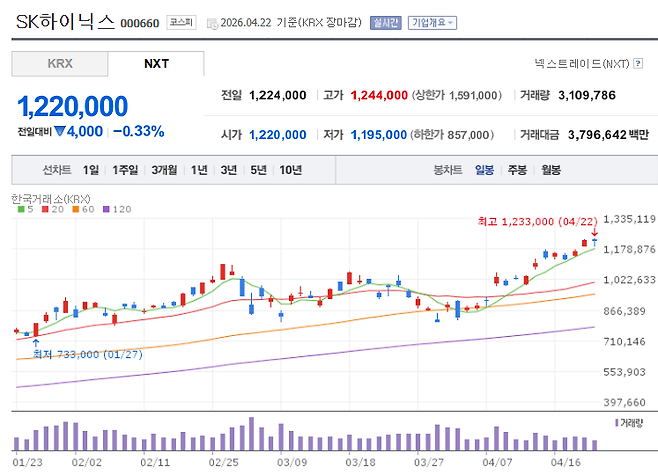This screenshot has width=658, height=475.
Task: Switch to the 주봉 weekly candle chart
Action: coord(517,170)
